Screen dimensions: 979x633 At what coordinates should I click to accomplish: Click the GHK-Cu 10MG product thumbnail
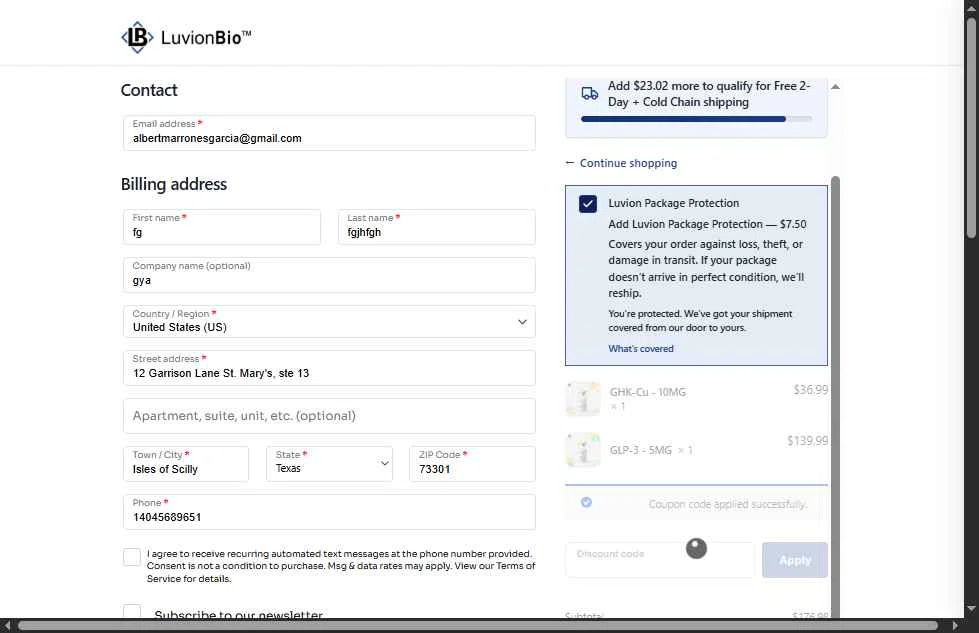point(583,399)
